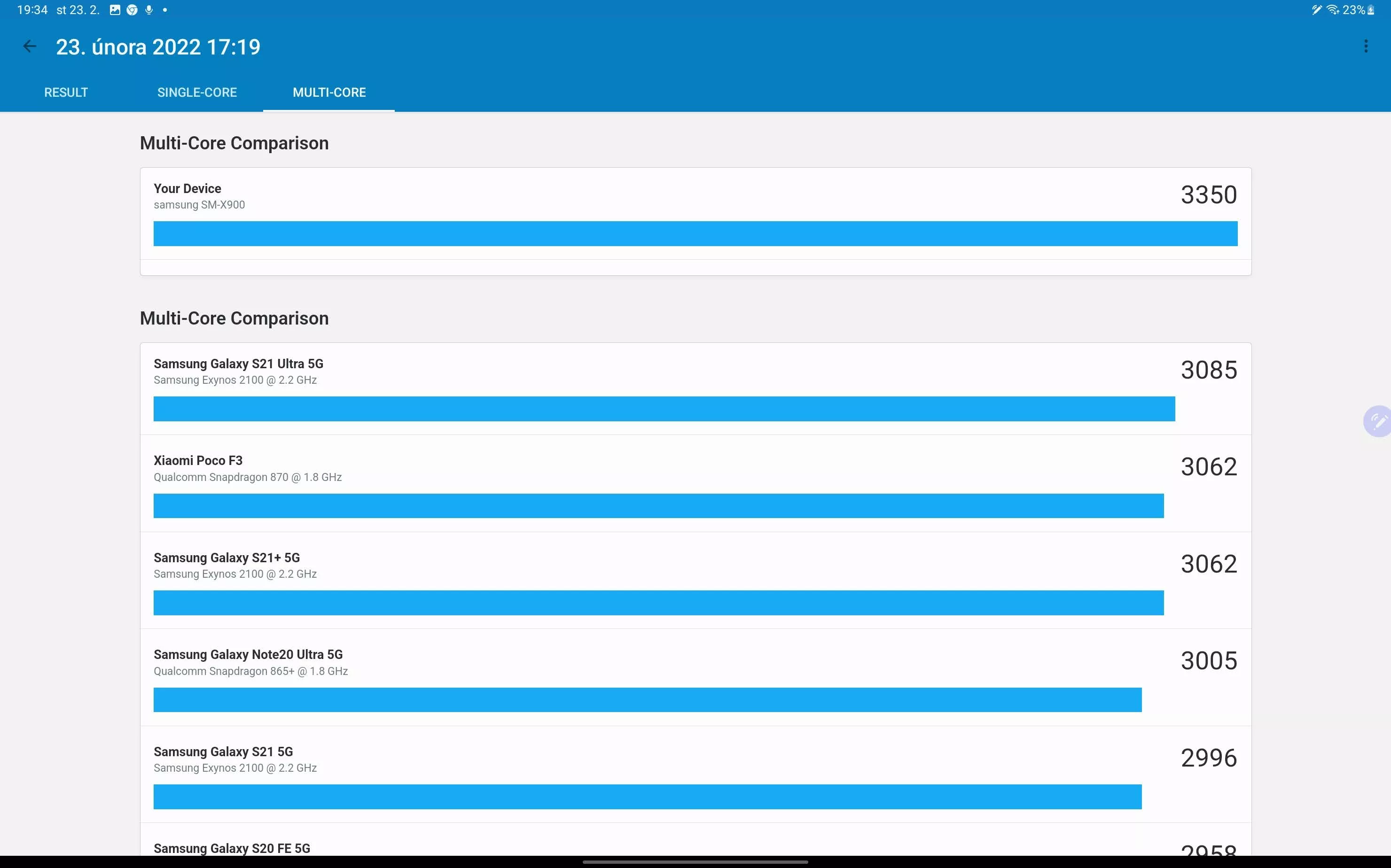The width and height of the screenshot is (1391, 868).
Task: Tap the back arrow icon
Action: tap(29, 46)
